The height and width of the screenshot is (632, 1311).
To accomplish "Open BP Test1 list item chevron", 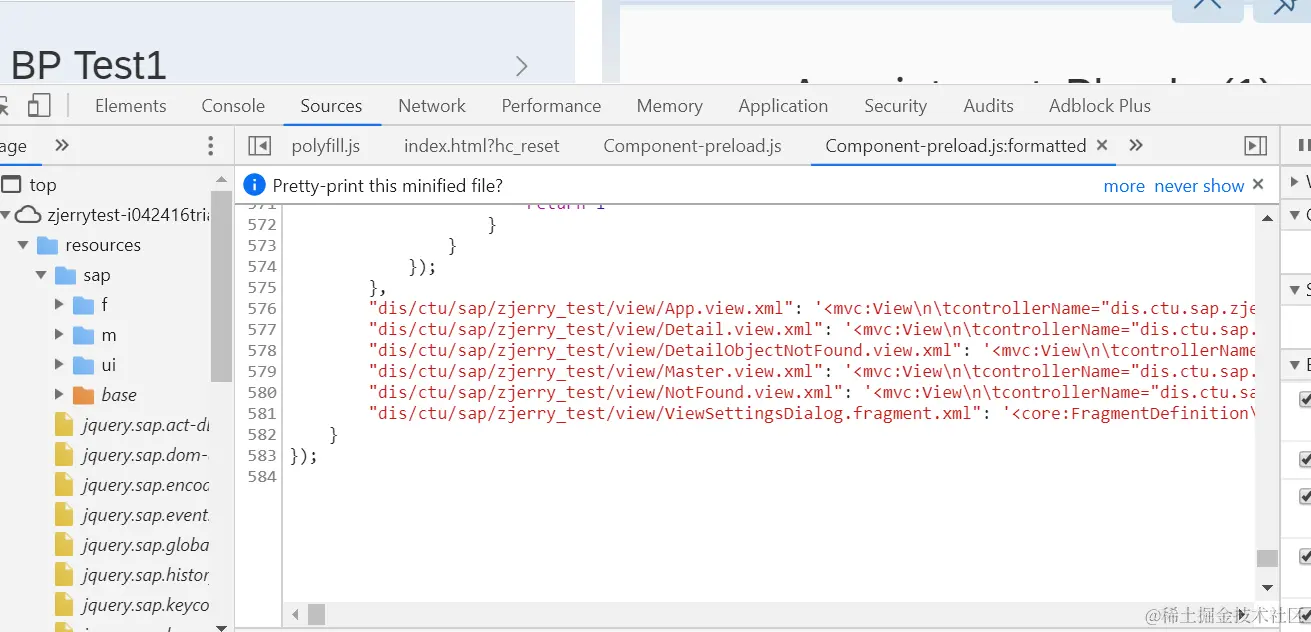I will [x=521, y=66].
